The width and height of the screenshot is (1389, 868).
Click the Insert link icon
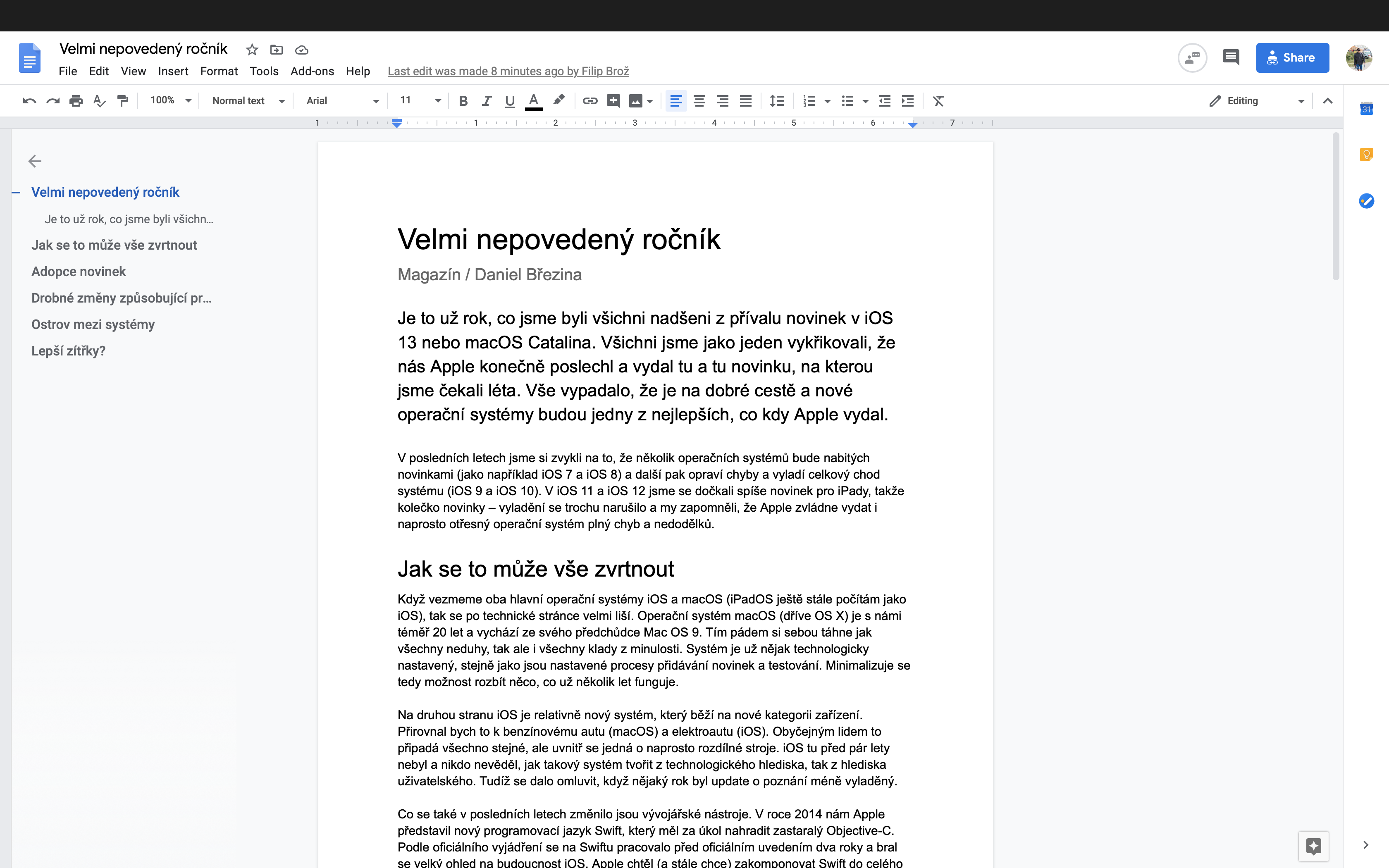[x=589, y=101]
